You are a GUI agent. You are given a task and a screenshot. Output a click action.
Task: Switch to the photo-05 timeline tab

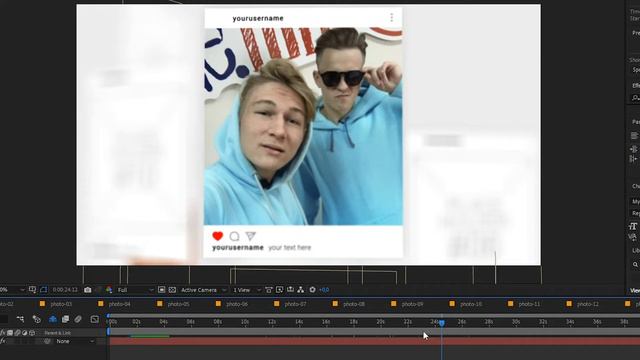178,304
